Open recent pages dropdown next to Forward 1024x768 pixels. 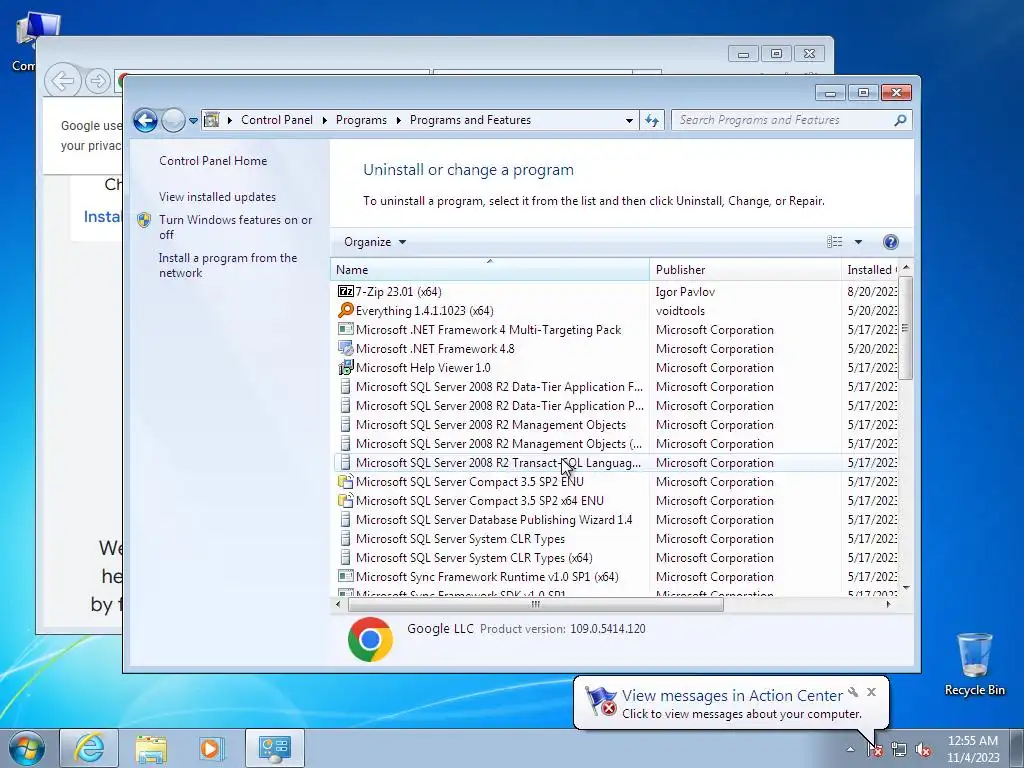pyautogui.click(x=193, y=121)
